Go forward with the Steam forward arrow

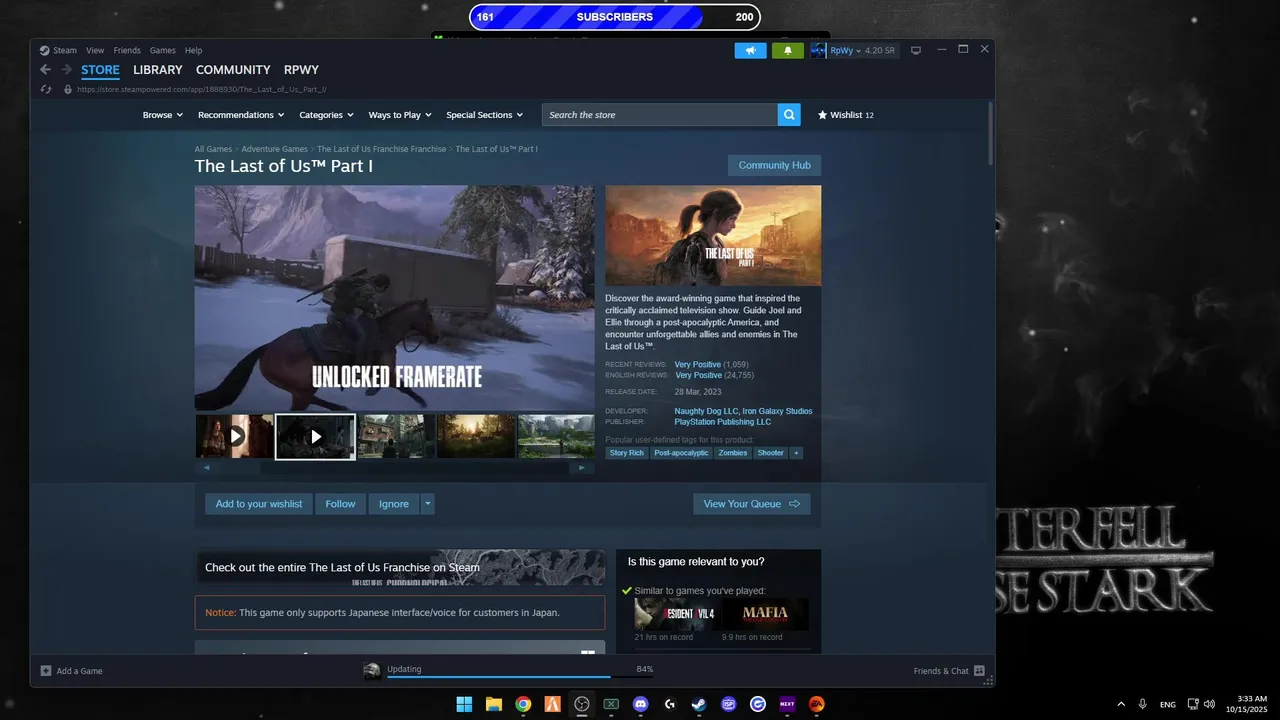coord(66,70)
